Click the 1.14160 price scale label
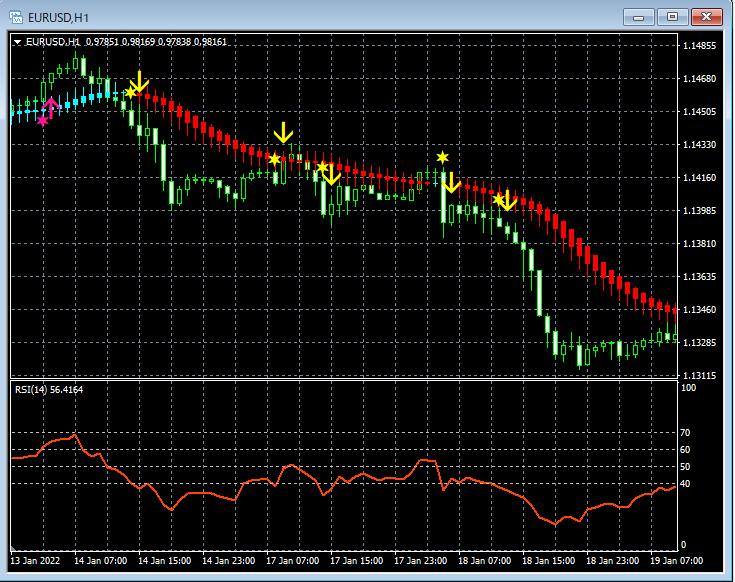Image resolution: width=735 pixels, height=582 pixels. tap(699, 178)
